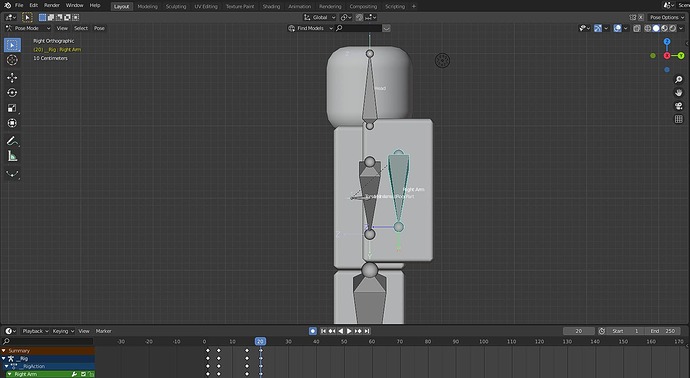Collapse the _Rig channel
The height and width of the screenshot is (378, 690).
point(4,358)
